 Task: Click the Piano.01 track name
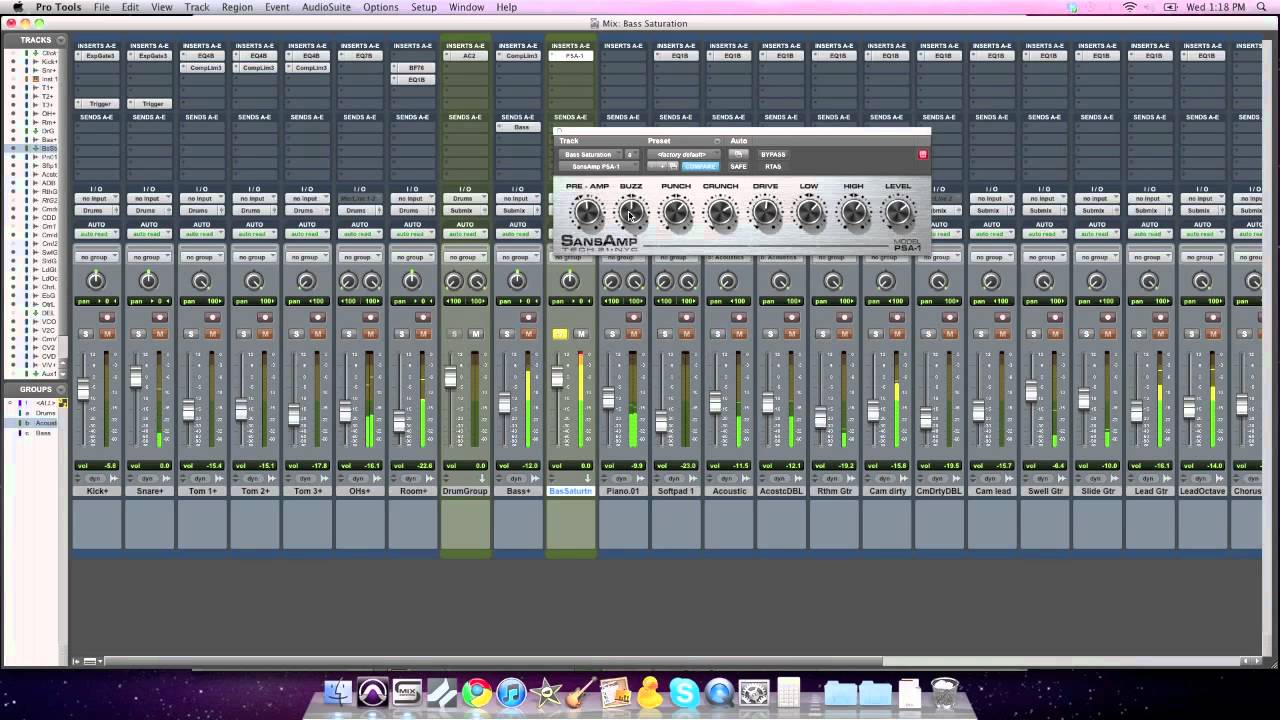[624, 491]
